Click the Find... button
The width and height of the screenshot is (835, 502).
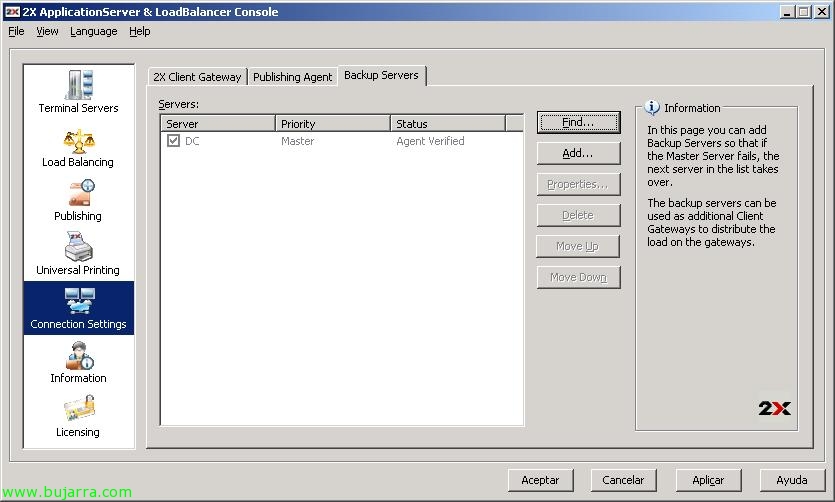(x=578, y=122)
